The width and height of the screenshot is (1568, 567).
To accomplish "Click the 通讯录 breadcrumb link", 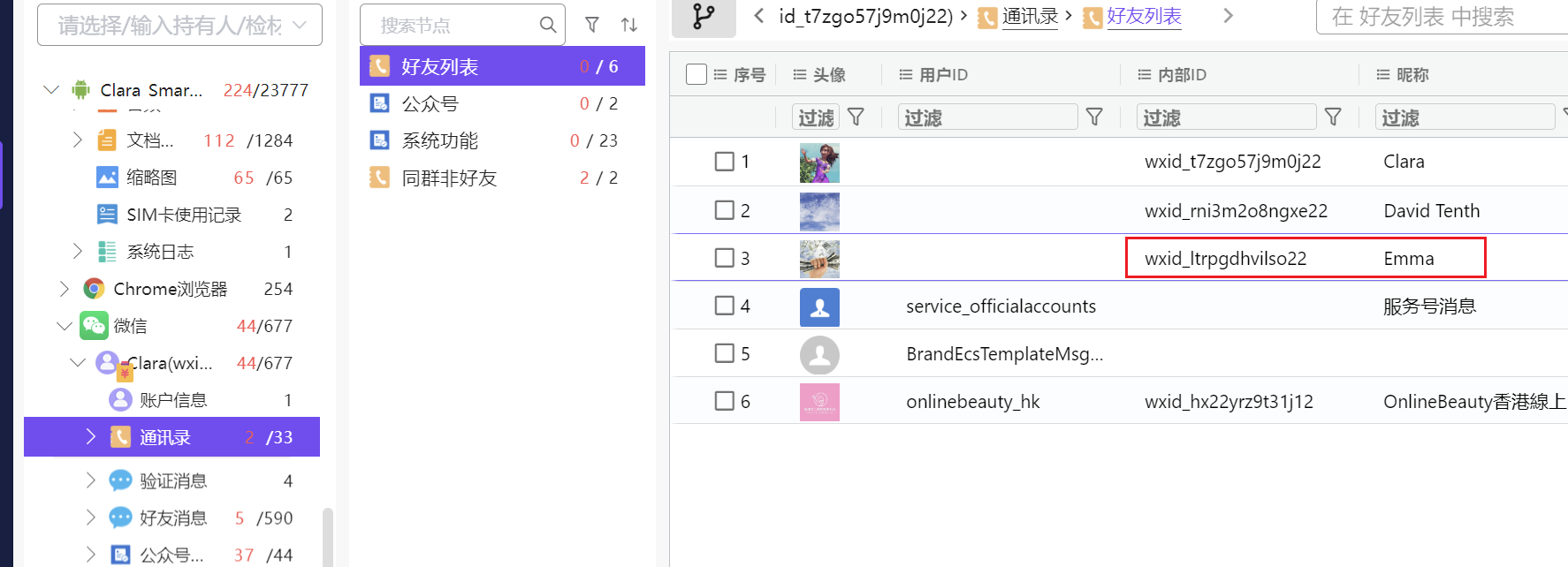I will click(x=1030, y=16).
